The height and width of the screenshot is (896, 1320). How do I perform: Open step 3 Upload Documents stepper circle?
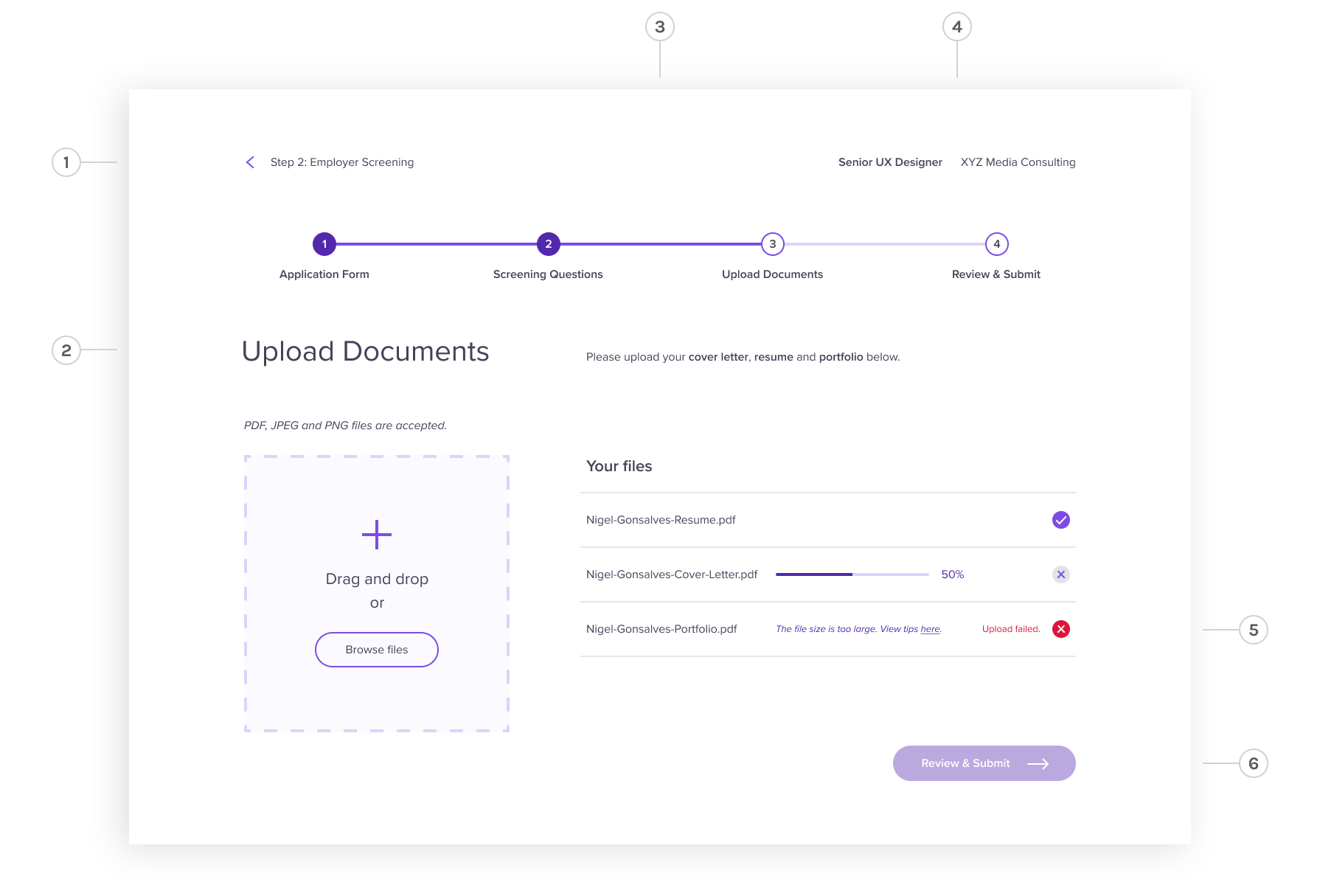coord(772,243)
